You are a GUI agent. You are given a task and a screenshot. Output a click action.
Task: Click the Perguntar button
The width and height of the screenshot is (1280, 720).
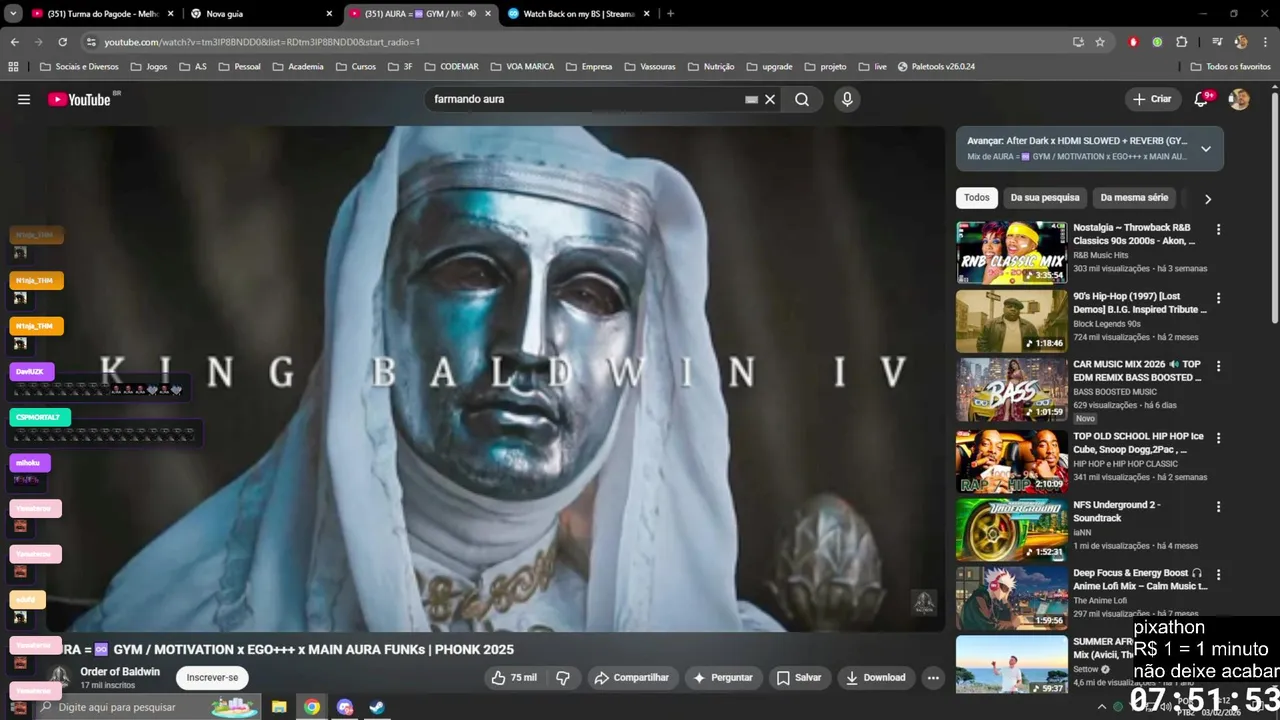click(x=722, y=677)
